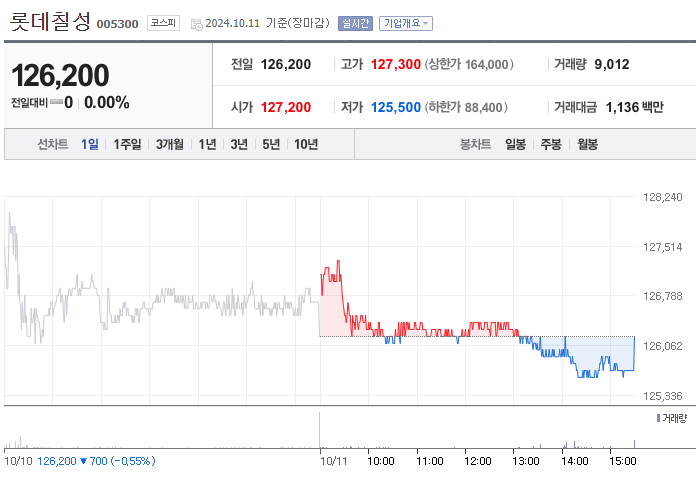Click the 하한가 88,400 text
This screenshot has height=481, width=696.
pyautogui.click(x=466, y=107)
